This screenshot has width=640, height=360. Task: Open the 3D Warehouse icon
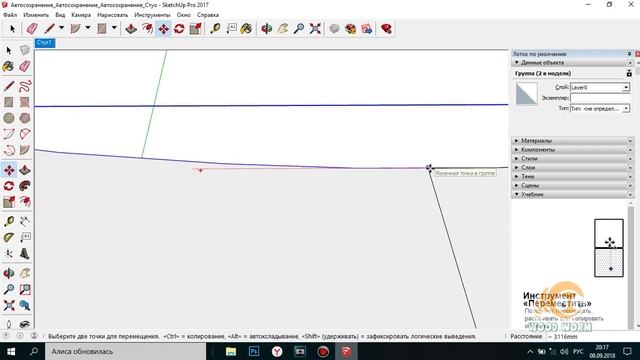point(335,29)
